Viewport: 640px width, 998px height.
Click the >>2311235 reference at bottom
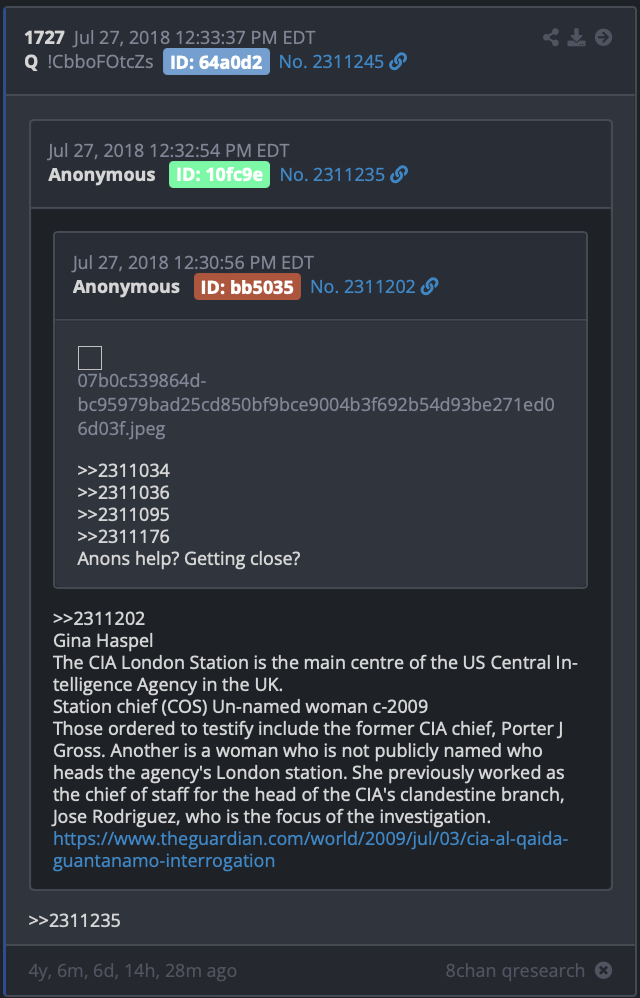coord(74,920)
